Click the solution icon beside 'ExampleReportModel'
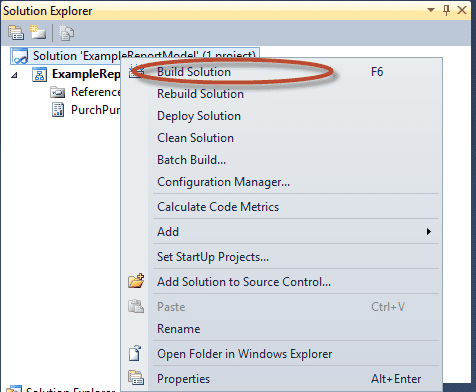476x392 pixels. tap(20, 56)
